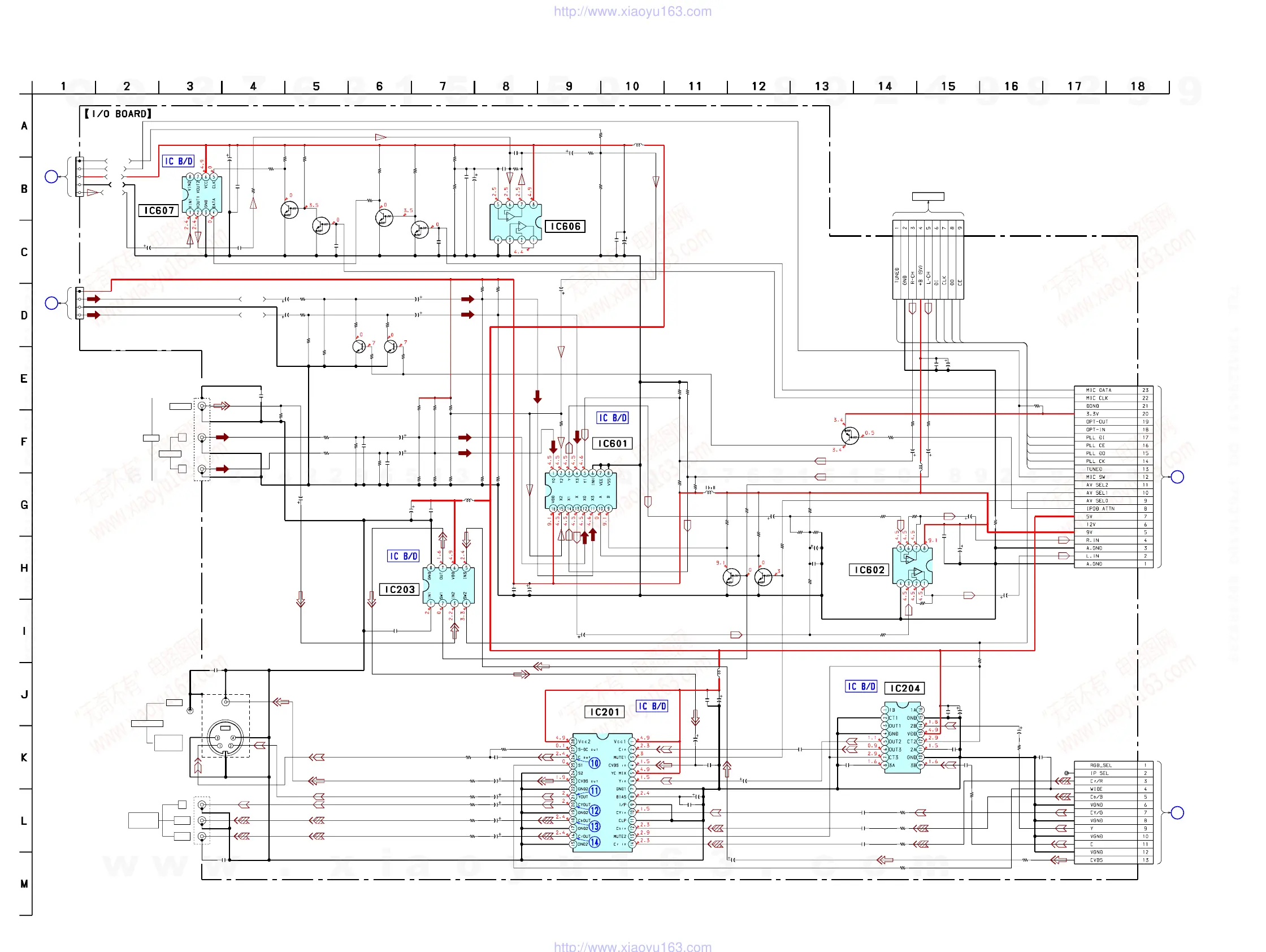Click blue circle connector right of TUNED pin
The width and height of the screenshot is (1266, 952).
click(x=1177, y=477)
